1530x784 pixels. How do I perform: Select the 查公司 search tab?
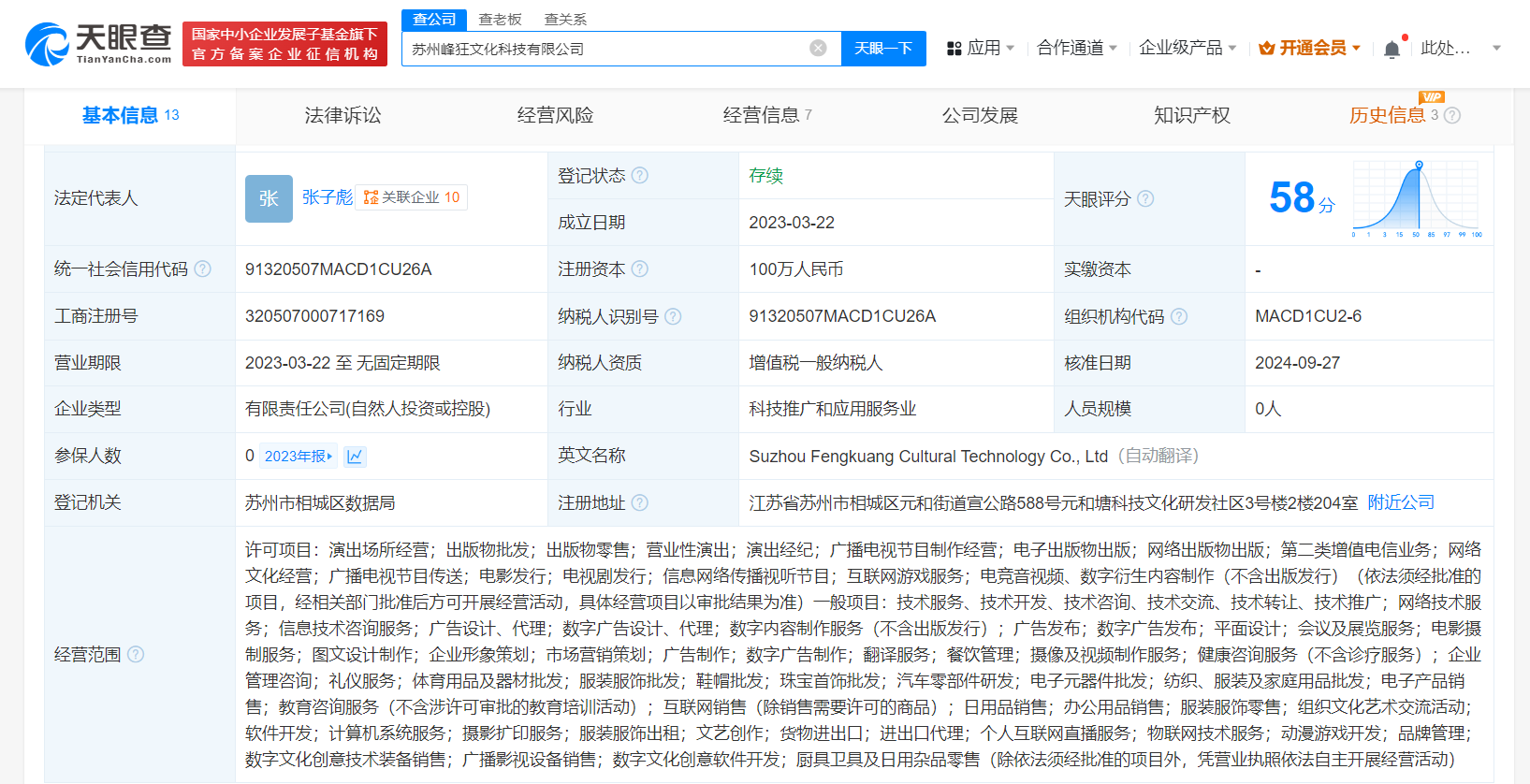434,19
